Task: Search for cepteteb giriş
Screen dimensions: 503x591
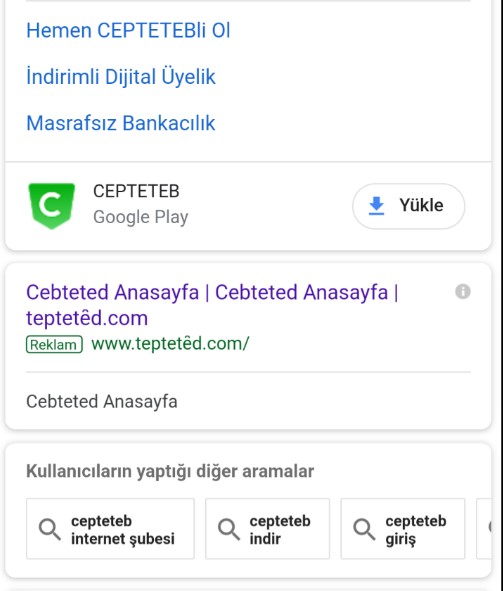Action: tap(403, 529)
